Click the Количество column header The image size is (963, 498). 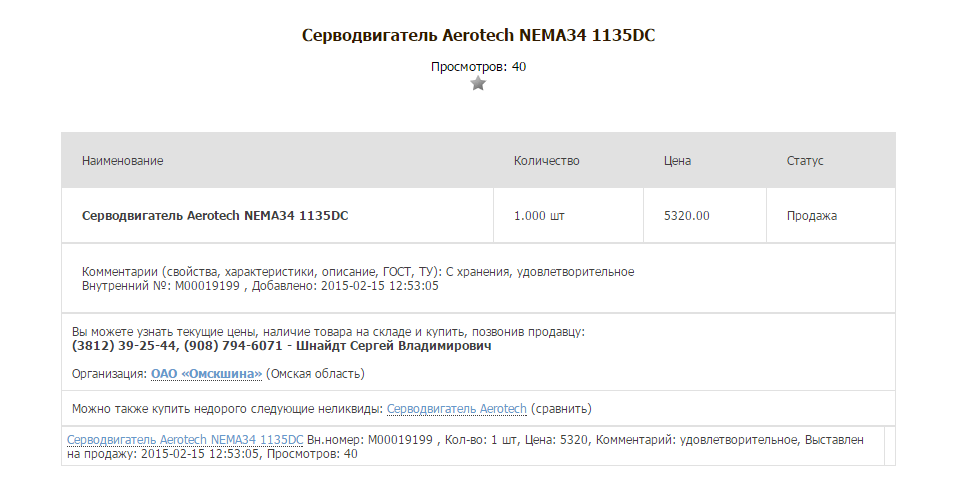coord(546,161)
